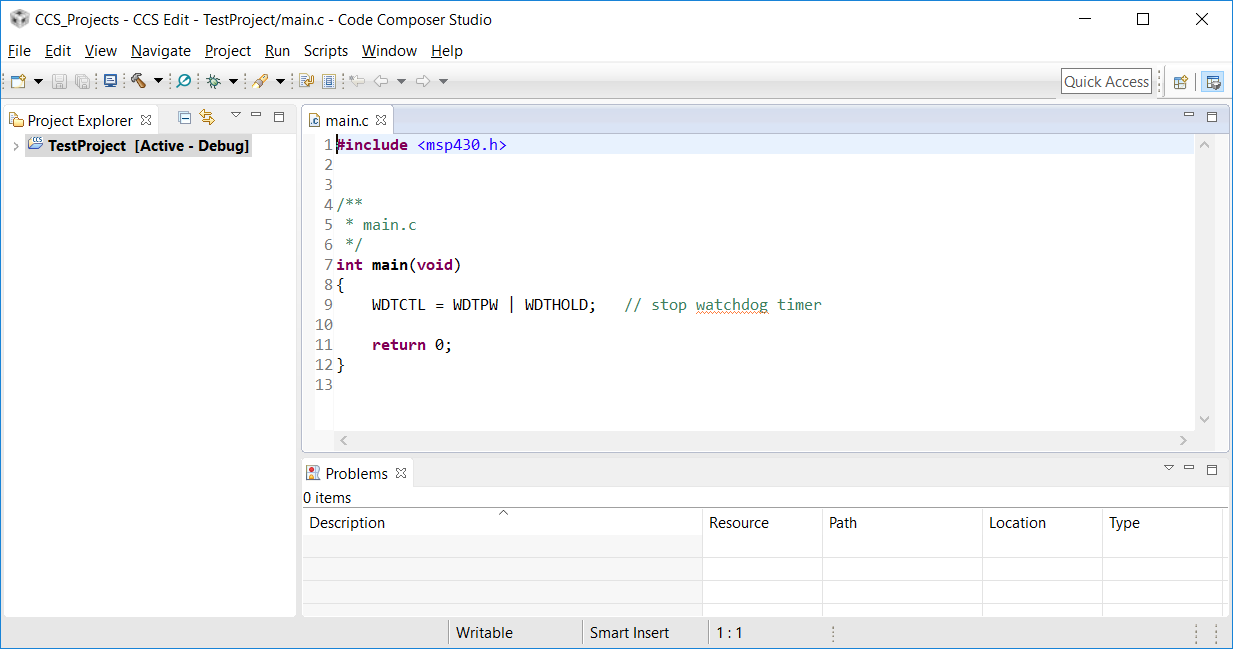Toggle the highlighted CCS Edit perspective button

pyautogui.click(x=1212, y=81)
